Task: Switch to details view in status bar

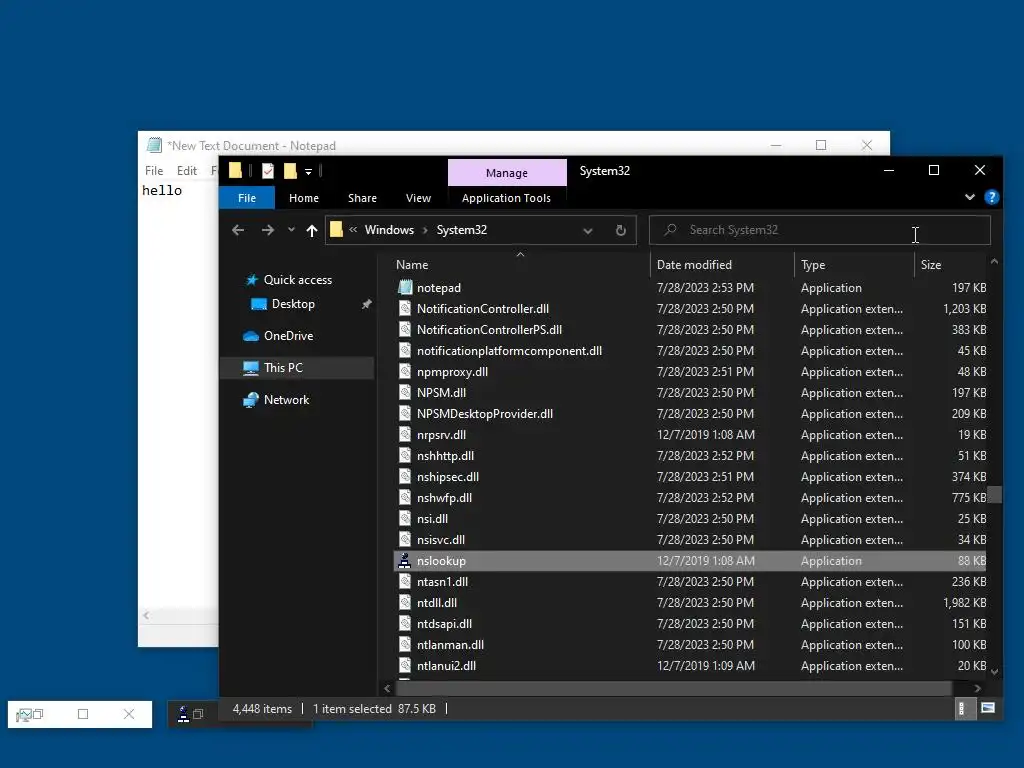Action: [961, 709]
